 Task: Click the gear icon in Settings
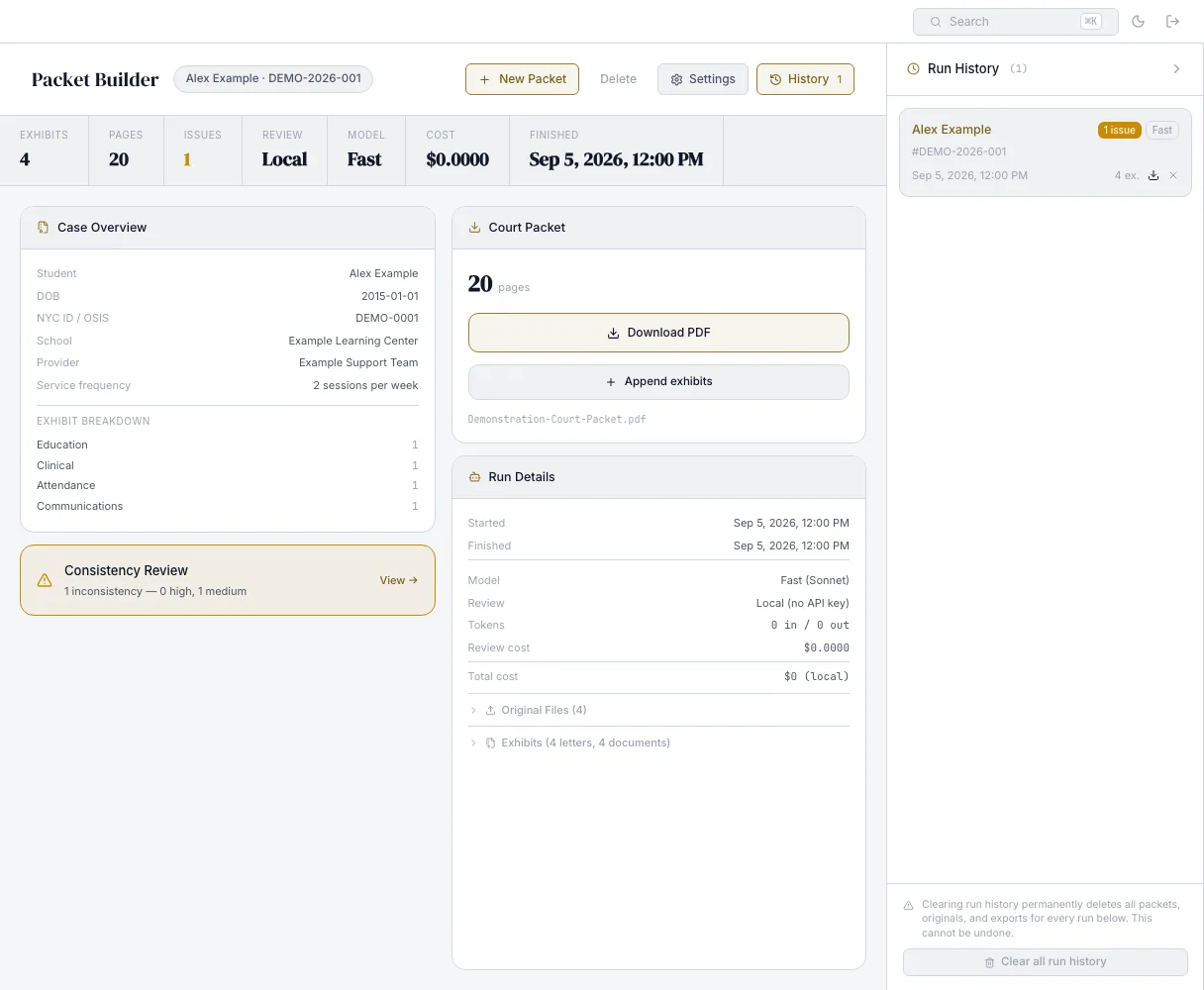pos(677,79)
